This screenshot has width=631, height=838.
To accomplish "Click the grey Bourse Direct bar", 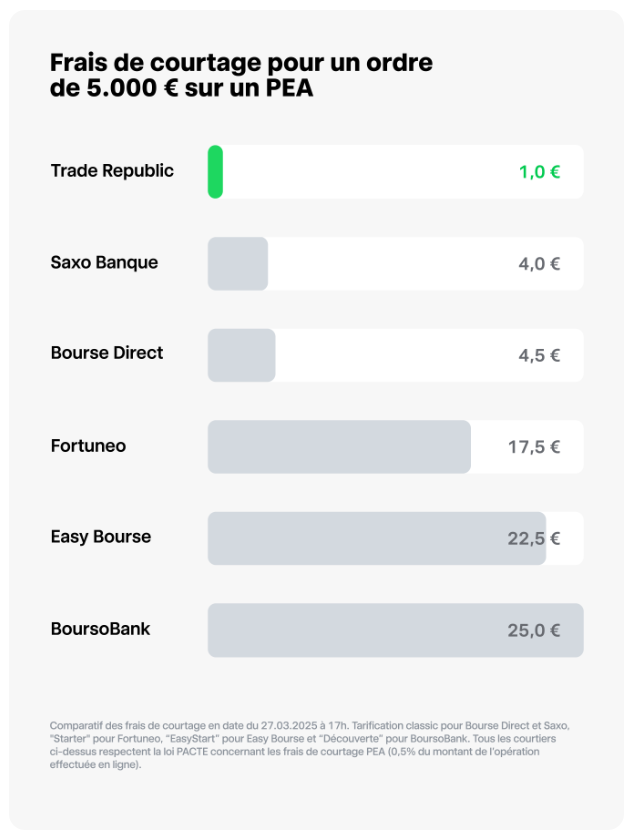I will pos(241,355).
